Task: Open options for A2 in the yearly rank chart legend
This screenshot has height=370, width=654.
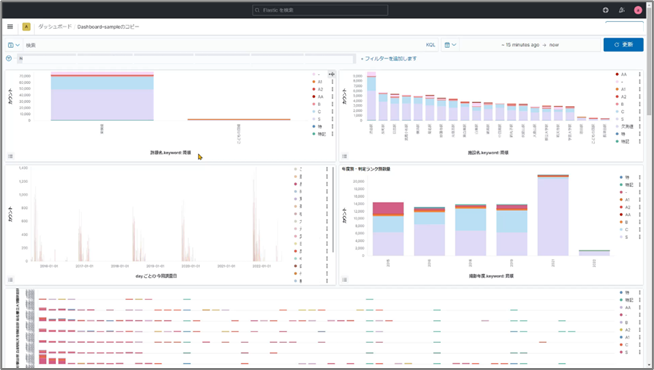Action: 639,207
